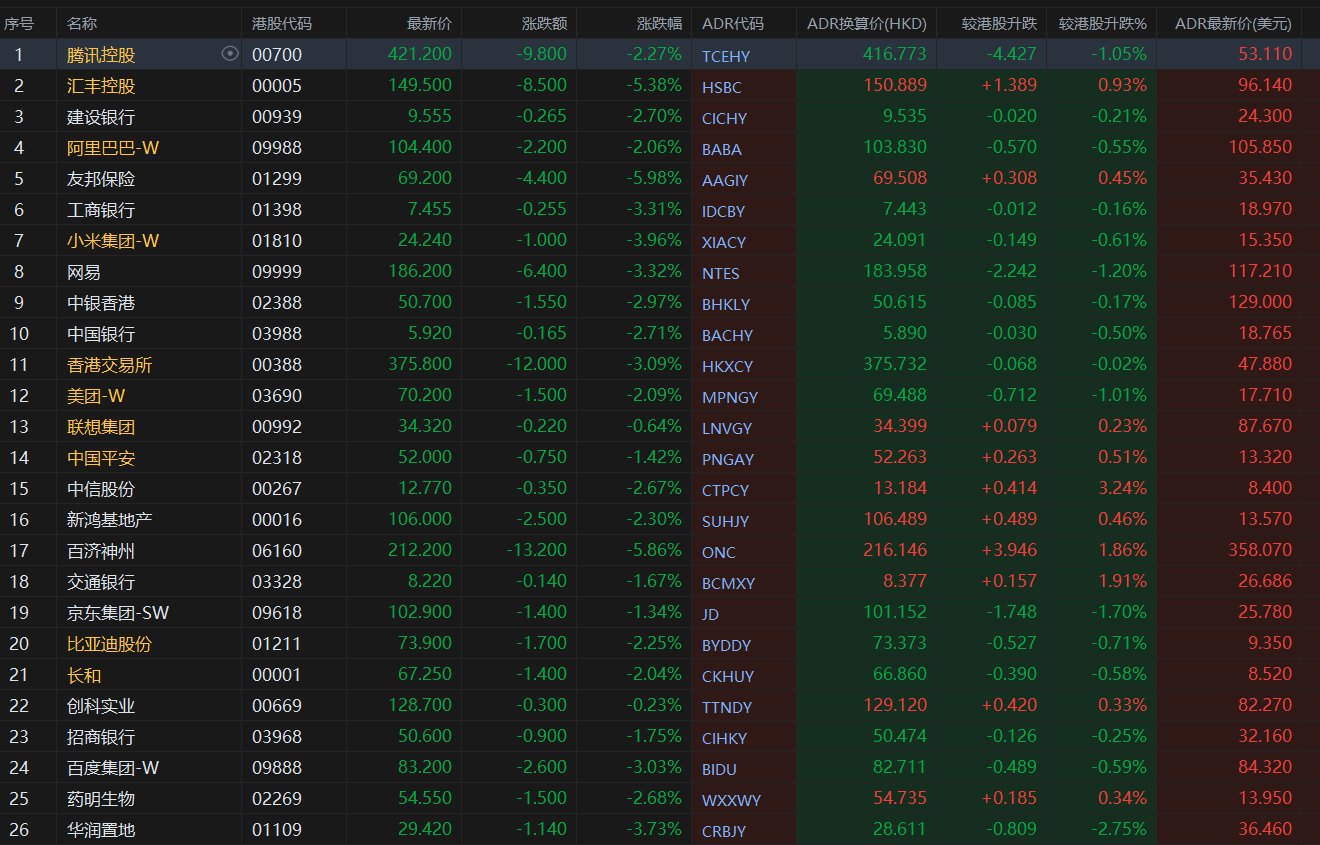Click the round icon beside 腾讯控股
Screen dimensions: 1320x845
point(230,54)
